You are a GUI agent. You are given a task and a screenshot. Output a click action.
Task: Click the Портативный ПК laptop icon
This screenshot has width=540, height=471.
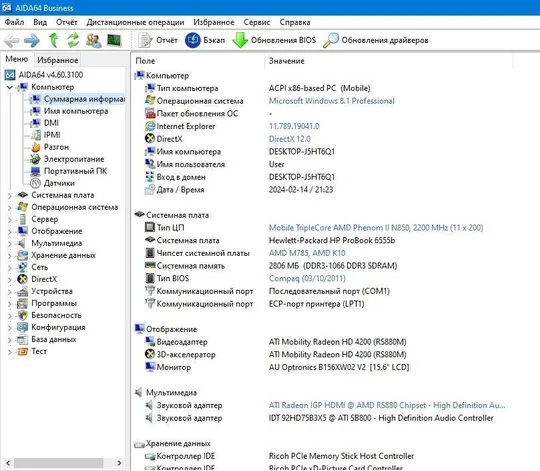pyautogui.click(x=35, y=171)
